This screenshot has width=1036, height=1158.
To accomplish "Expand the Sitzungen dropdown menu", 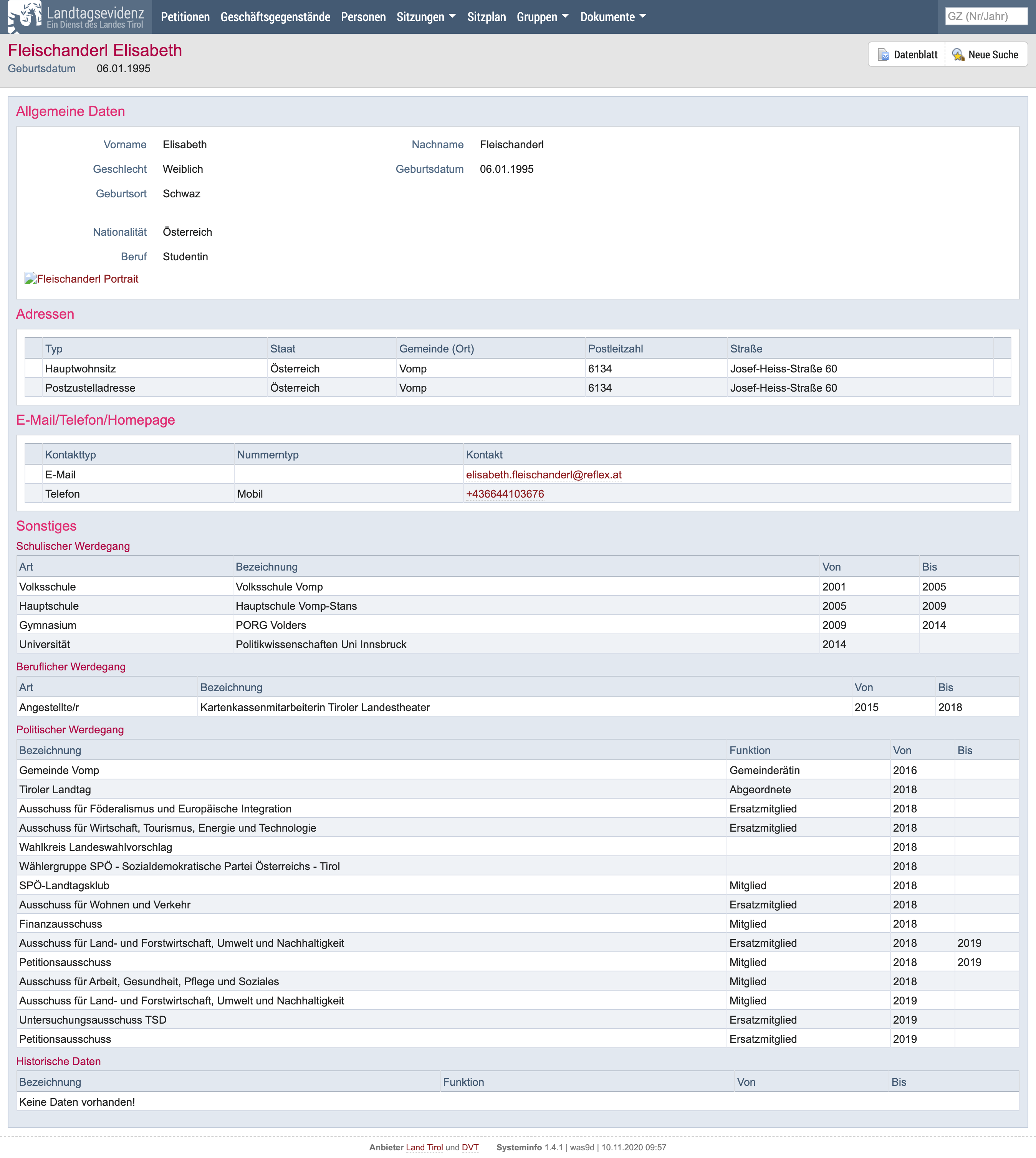I will 426,17.
